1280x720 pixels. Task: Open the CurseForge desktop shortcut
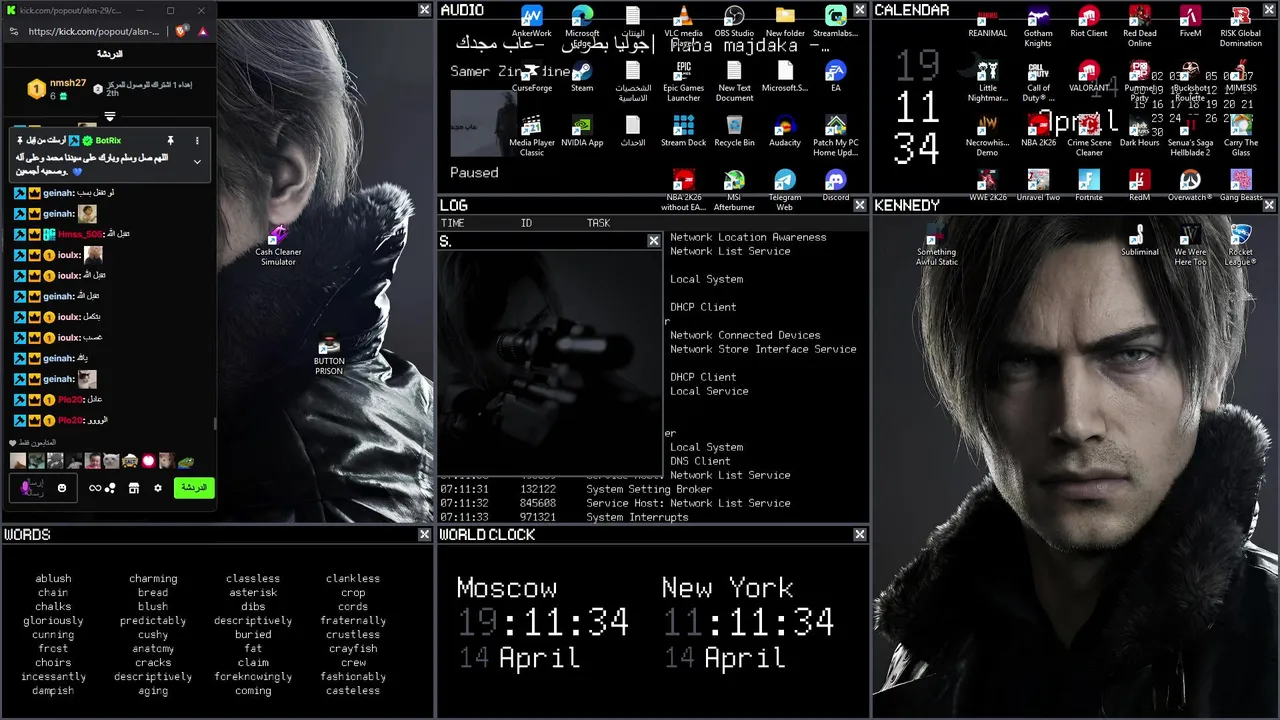point(531,77)
